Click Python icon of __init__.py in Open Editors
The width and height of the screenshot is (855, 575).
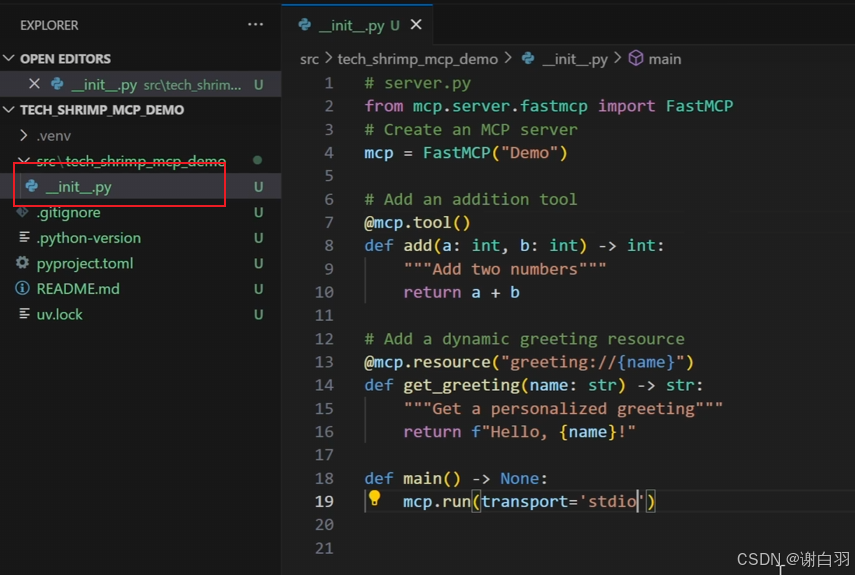[x=57, y=84]
